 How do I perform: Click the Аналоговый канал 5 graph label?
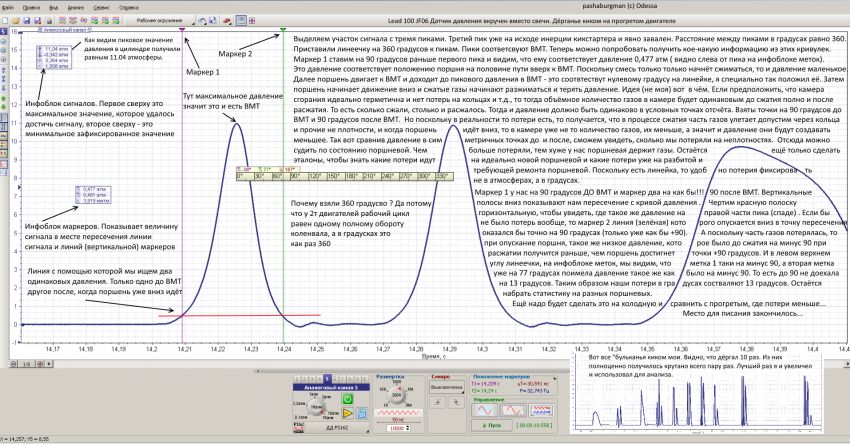point(65,30)
